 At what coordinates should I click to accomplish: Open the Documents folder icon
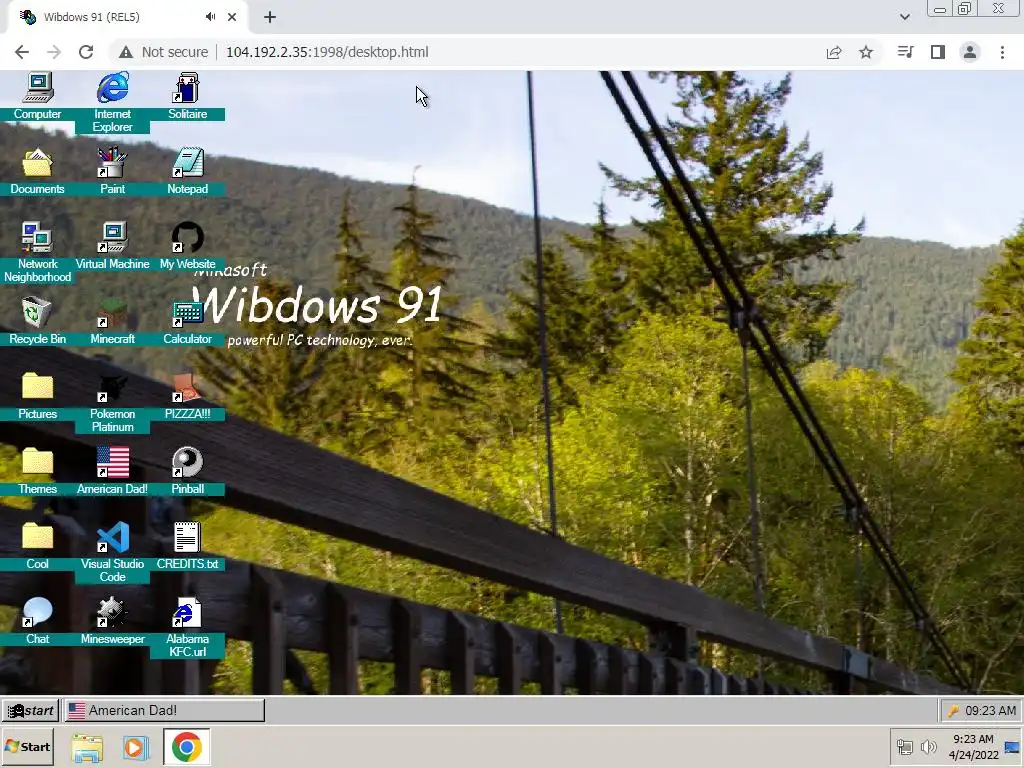[37, 171]
